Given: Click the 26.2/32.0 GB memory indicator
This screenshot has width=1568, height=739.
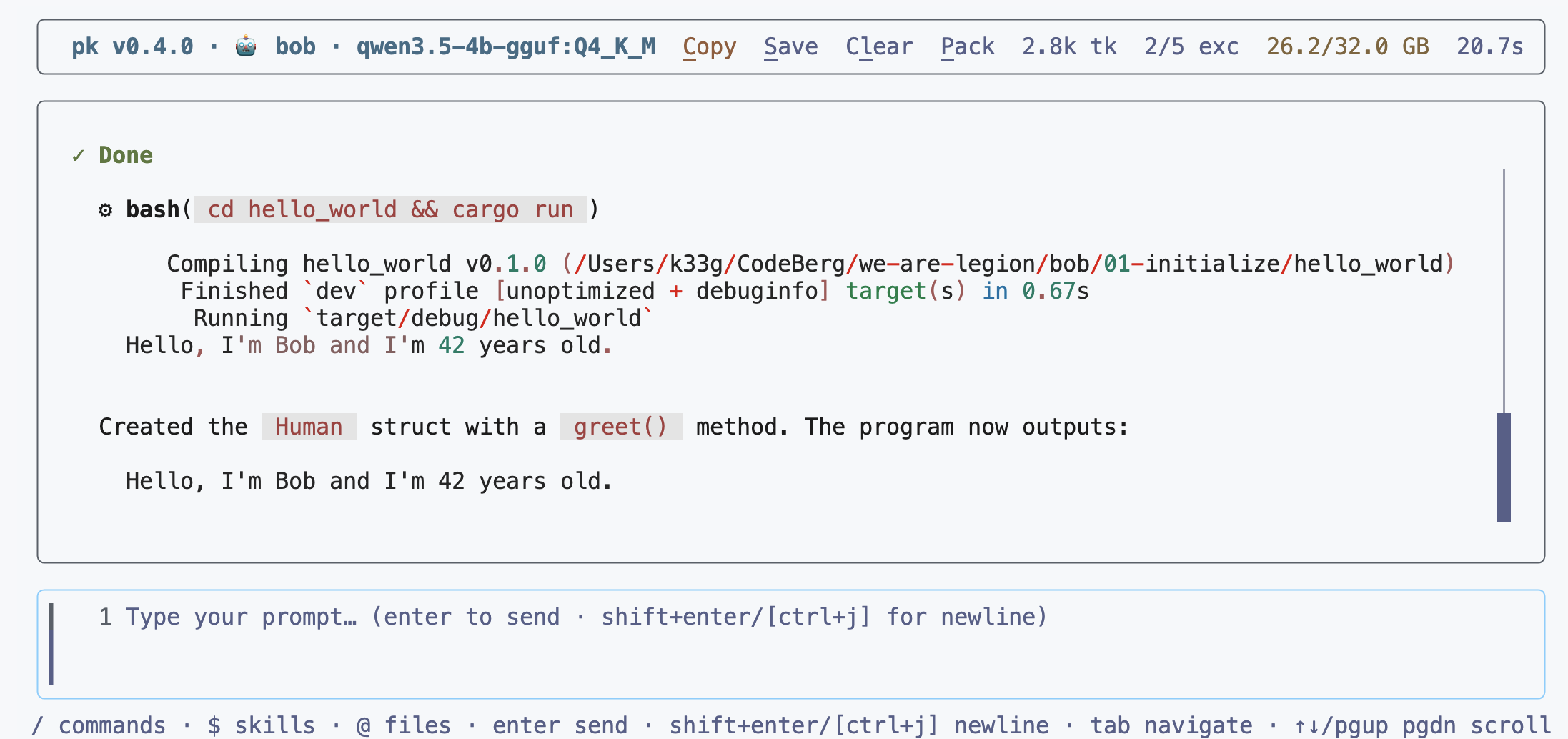Looking at the screenshot, I should (x=1347, y=47).
